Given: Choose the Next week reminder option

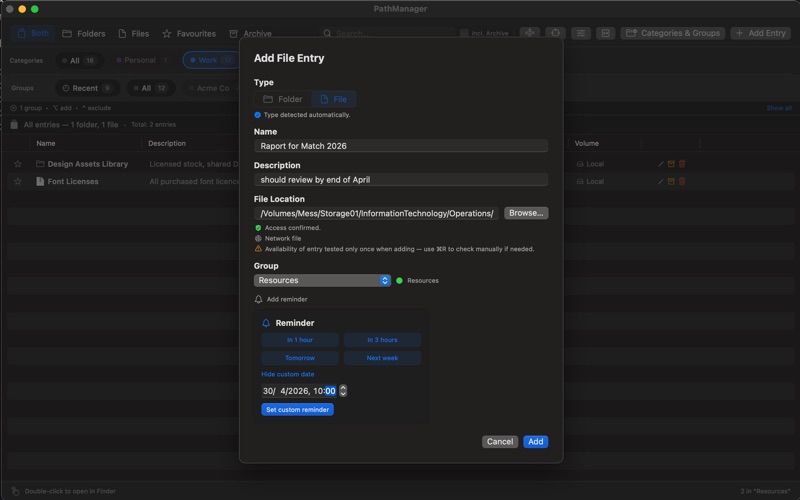Looking at the screenshot, I should pyautogui.click(x=382, y=358).
